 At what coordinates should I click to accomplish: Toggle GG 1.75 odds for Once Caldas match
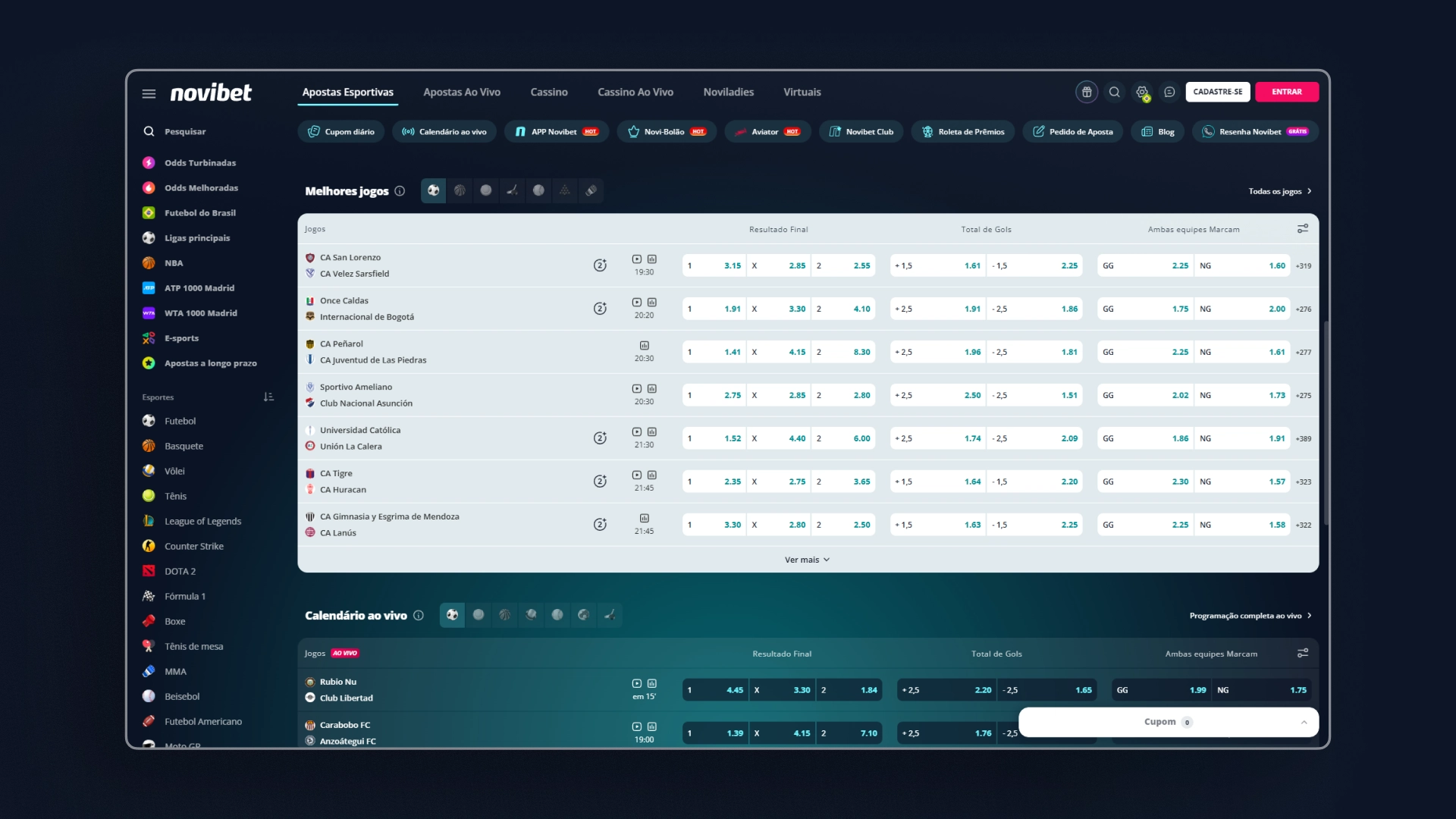pos(1145,309)
